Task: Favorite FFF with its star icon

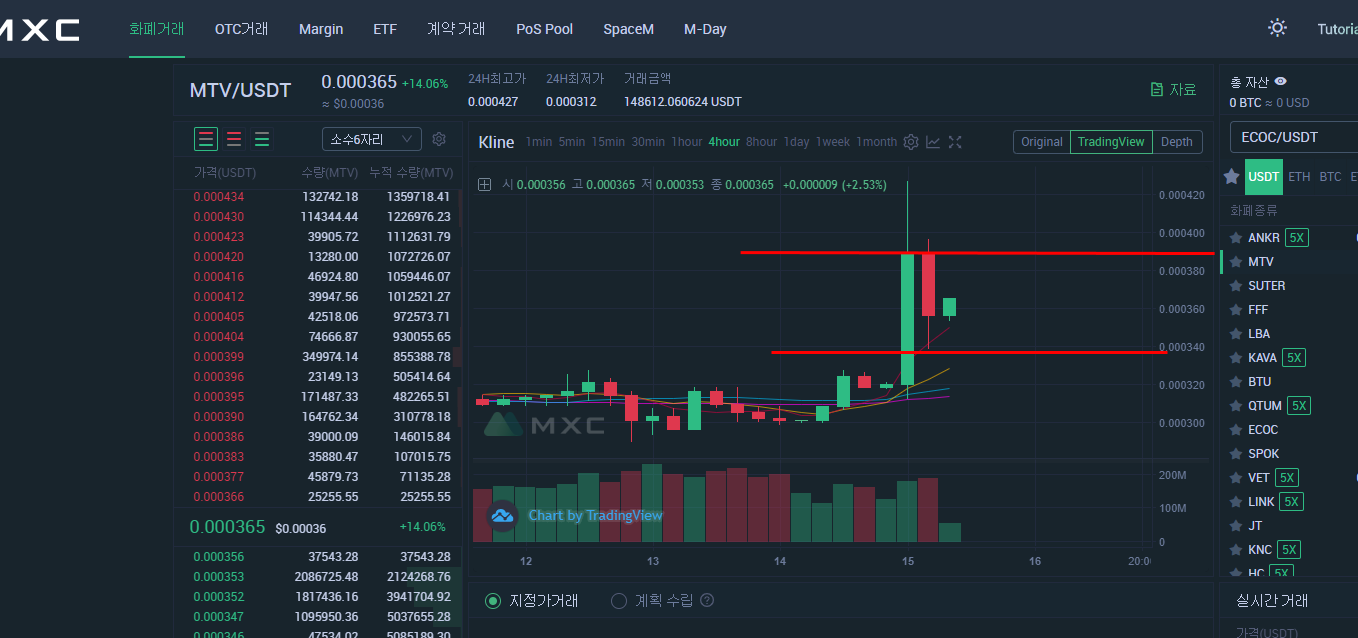Action: [x=1235, y=310]
